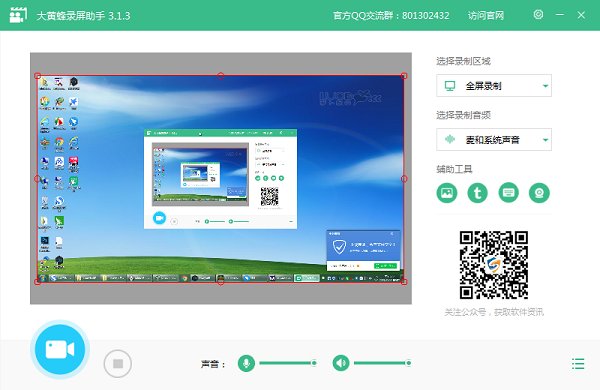The image size is (600, 390).
Task: Click the image watermark tool icon
Action: pyautogui.click(x=447, y=193)
